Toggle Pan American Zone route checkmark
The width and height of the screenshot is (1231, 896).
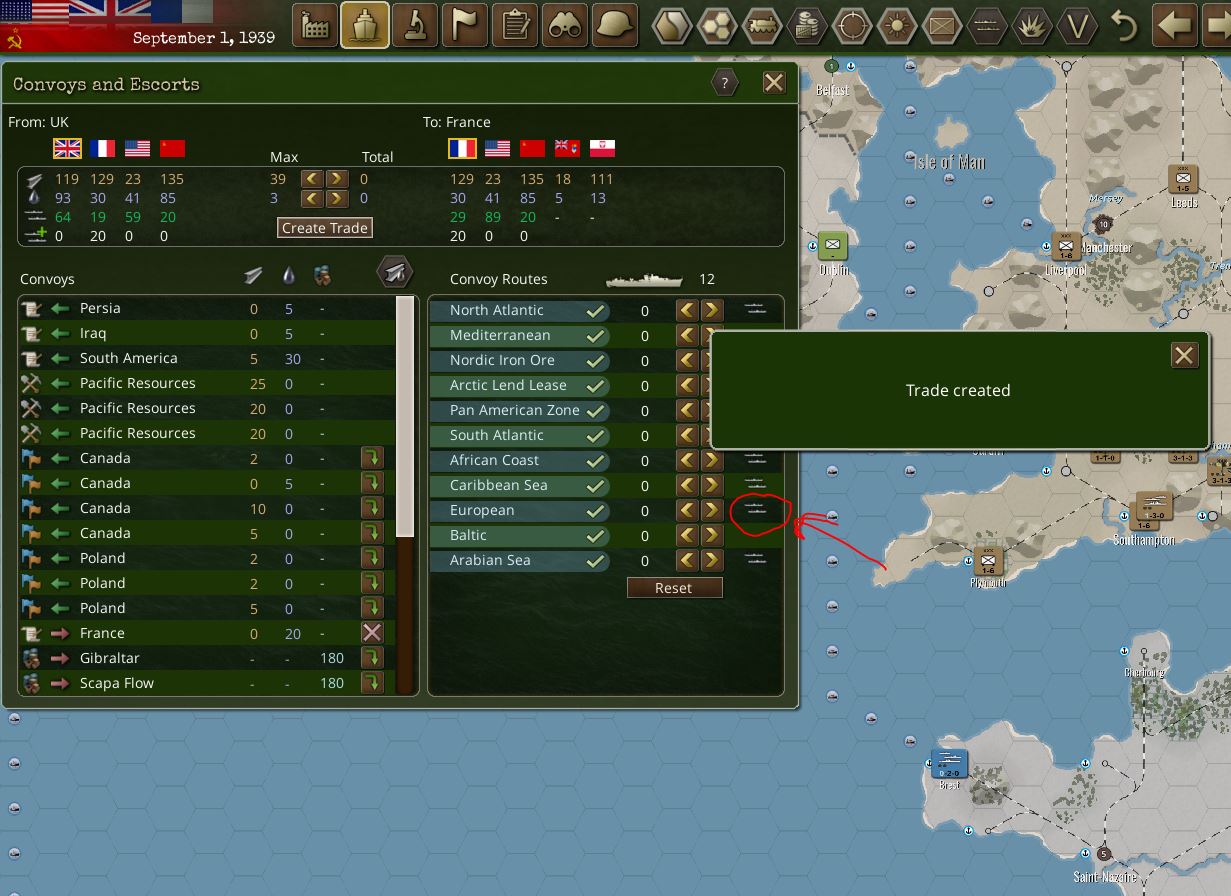click(x=595, y=411)
